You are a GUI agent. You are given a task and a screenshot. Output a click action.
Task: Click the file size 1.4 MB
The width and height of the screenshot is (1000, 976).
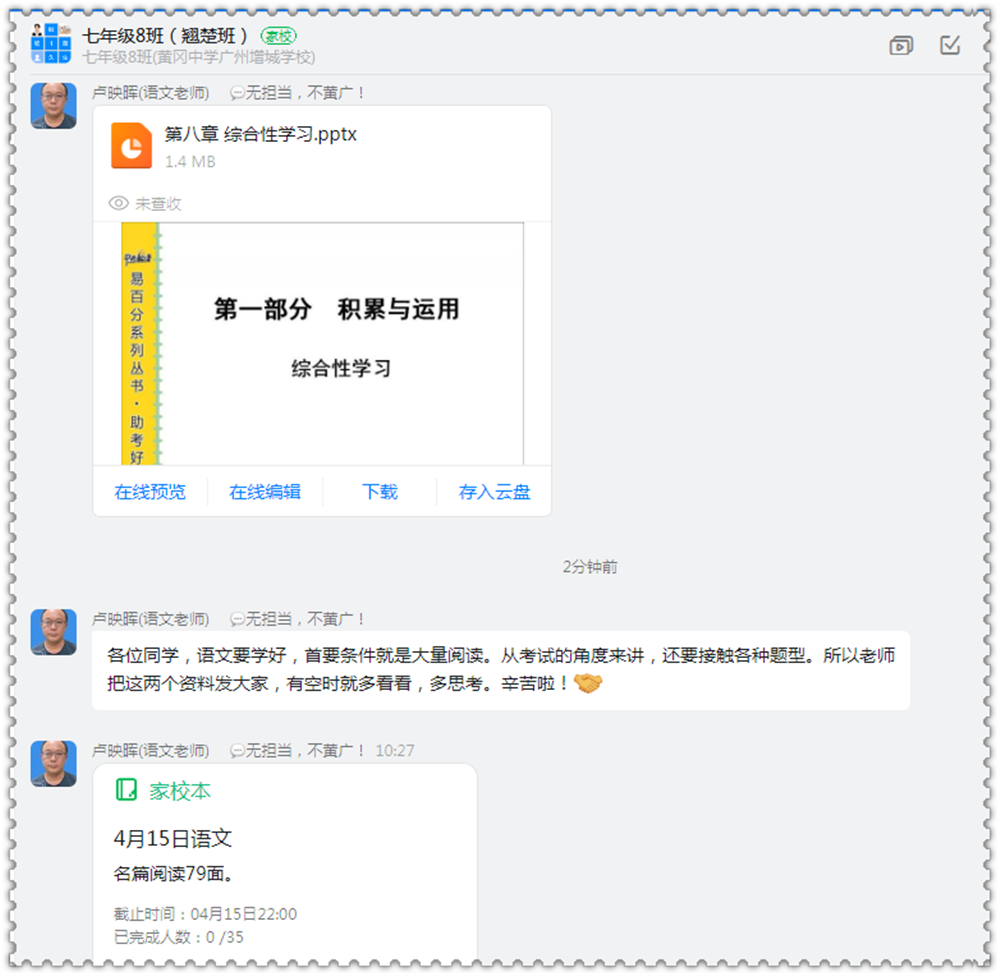click(x=190, y=162)
